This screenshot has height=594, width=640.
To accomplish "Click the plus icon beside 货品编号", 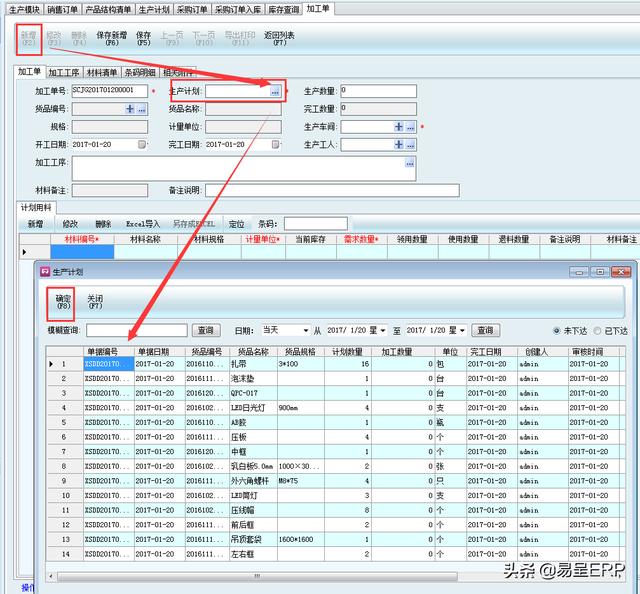I will (x=129, y=109).
